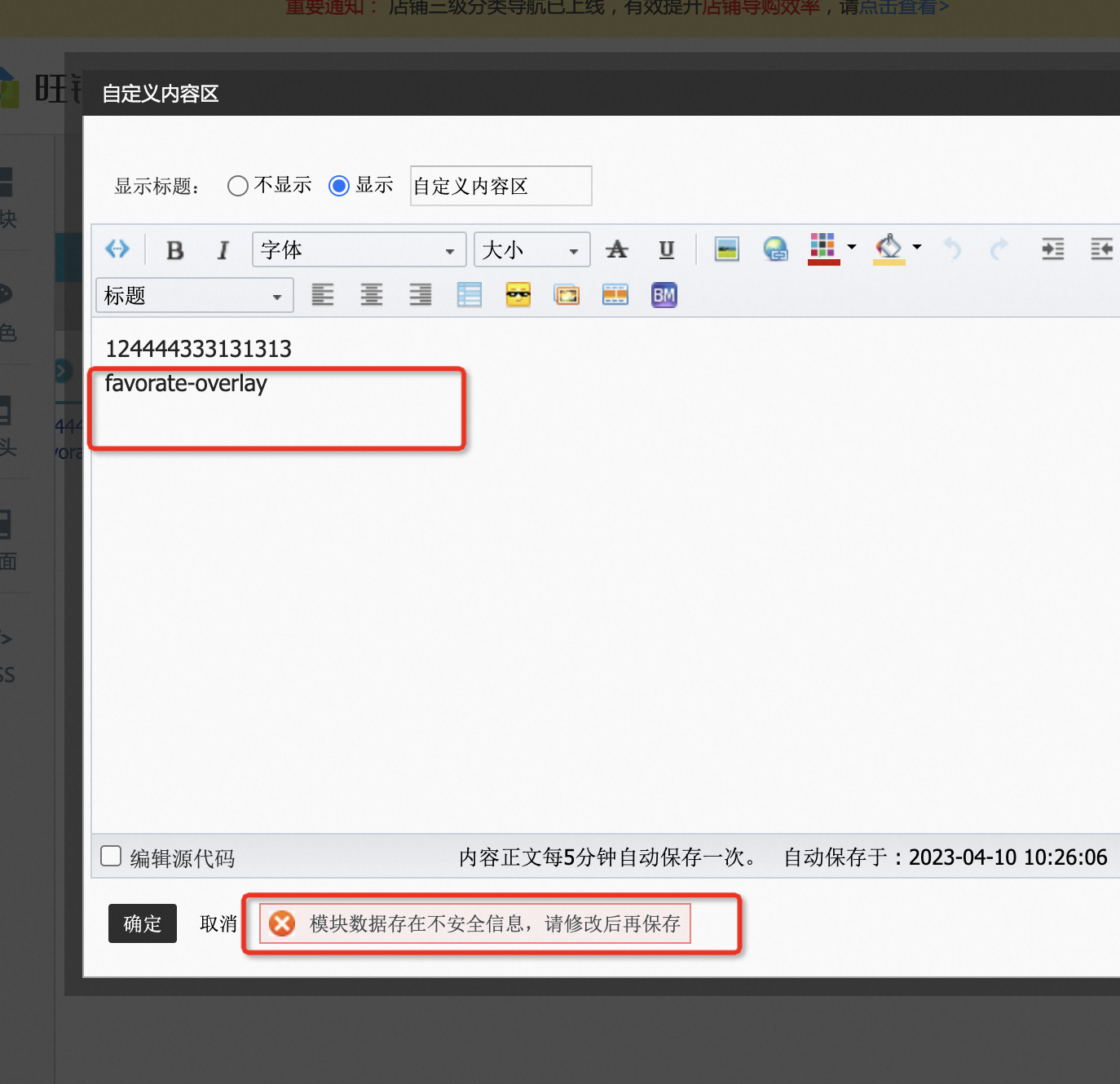Click the blue and orange block icon in the toolbar
The height and width of the screenshot is (1084, 1120).
tap(615, 294)
